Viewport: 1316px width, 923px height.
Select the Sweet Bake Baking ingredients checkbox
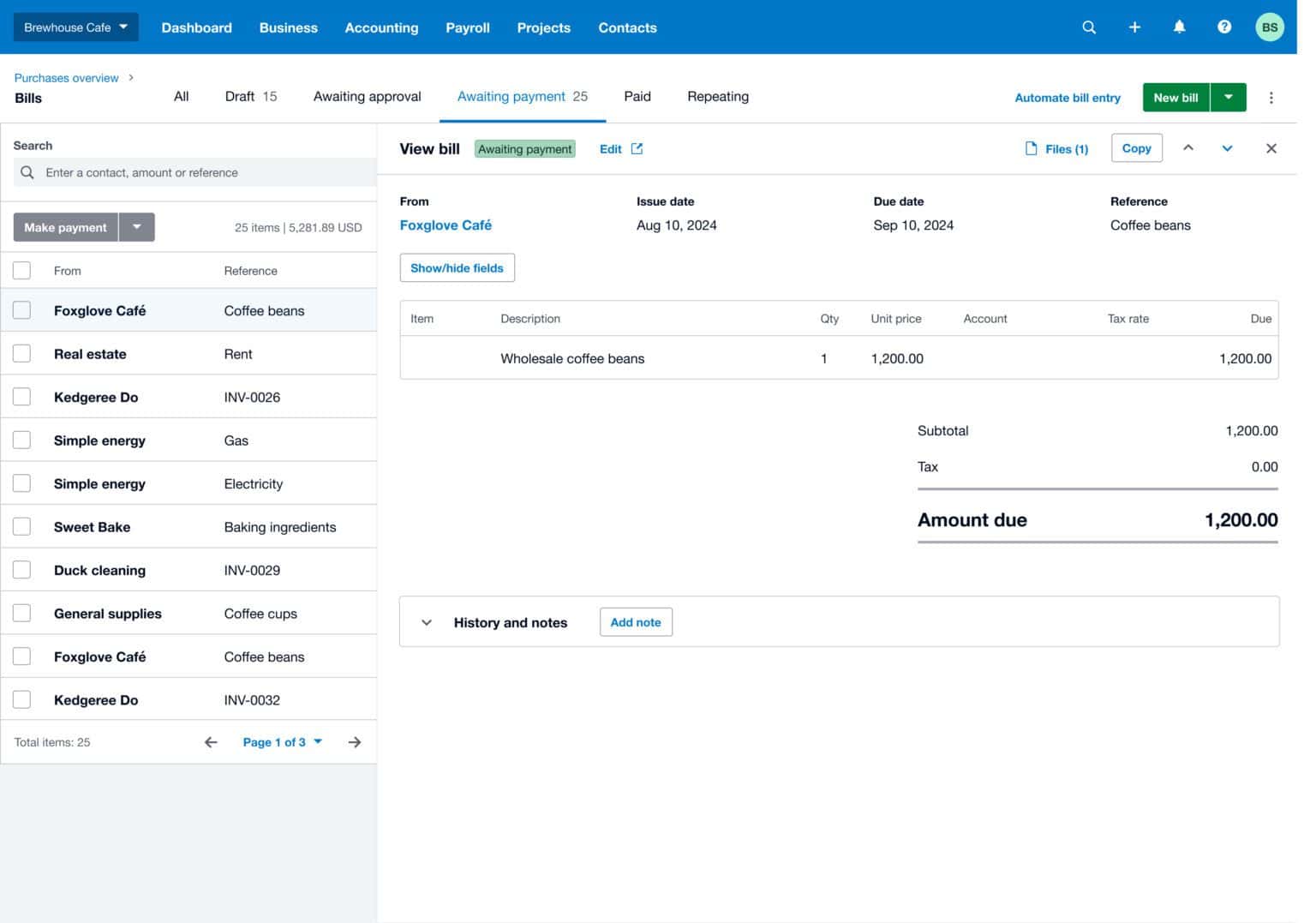point(21,525)
